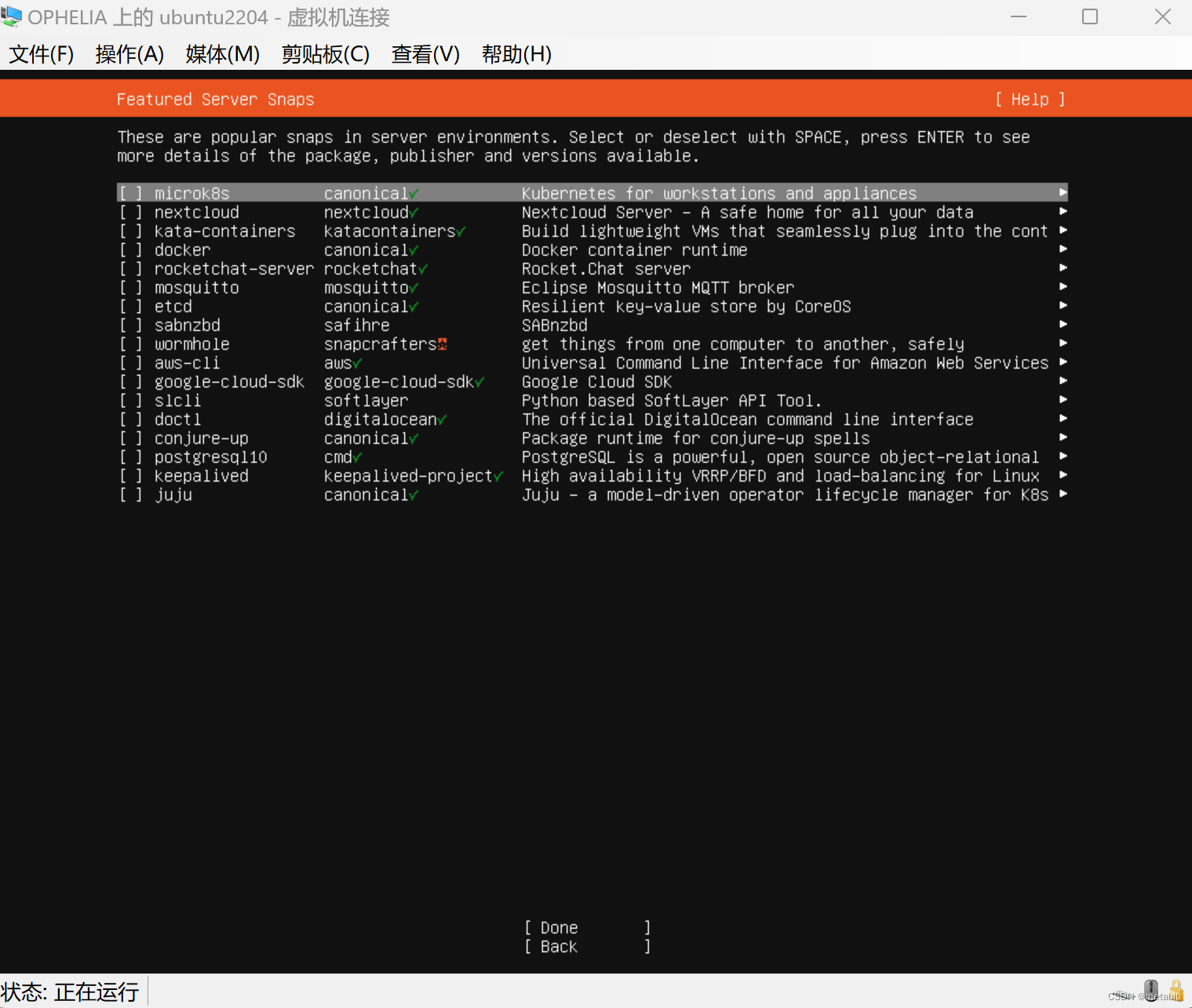Click the virtual machine connection app icon in title bar
The image size is (1192, 1008).
(12, 16)
